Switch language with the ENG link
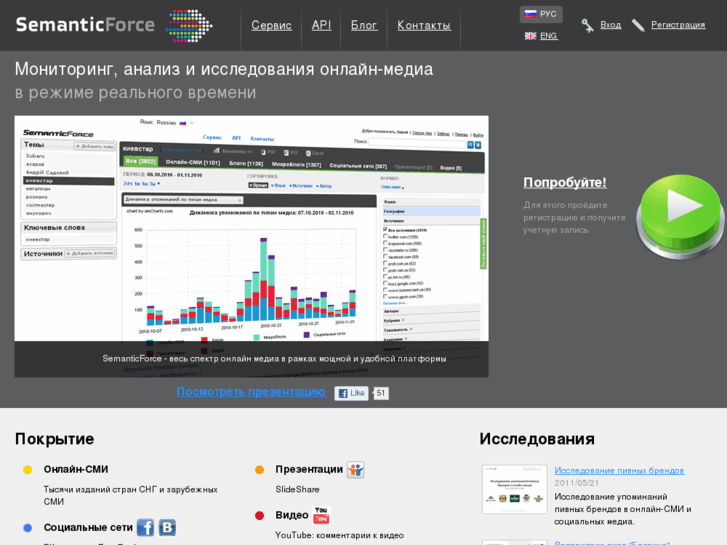 tap(548, 36)
